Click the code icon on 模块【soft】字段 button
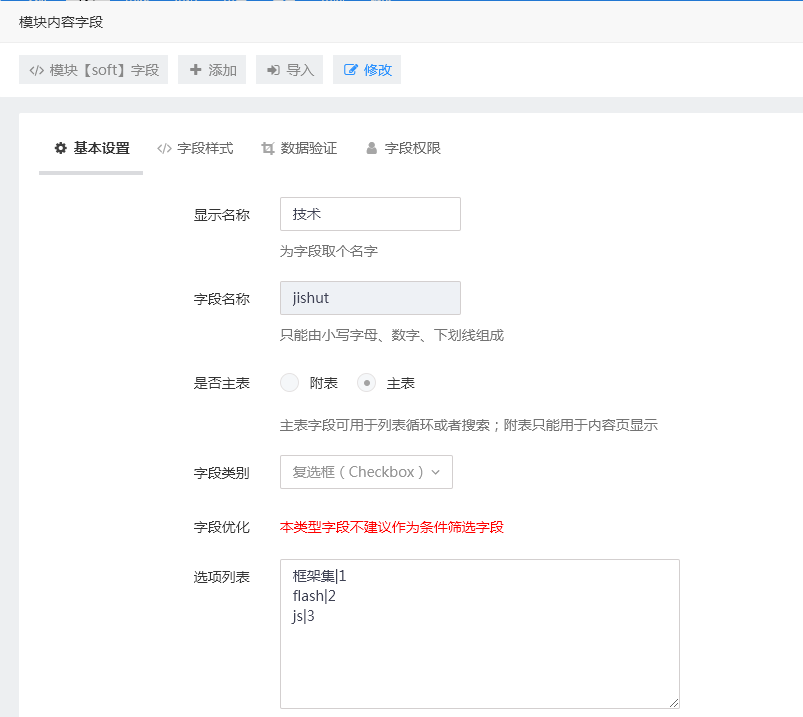This screenshot has width=803, height=717. [36, 70]
